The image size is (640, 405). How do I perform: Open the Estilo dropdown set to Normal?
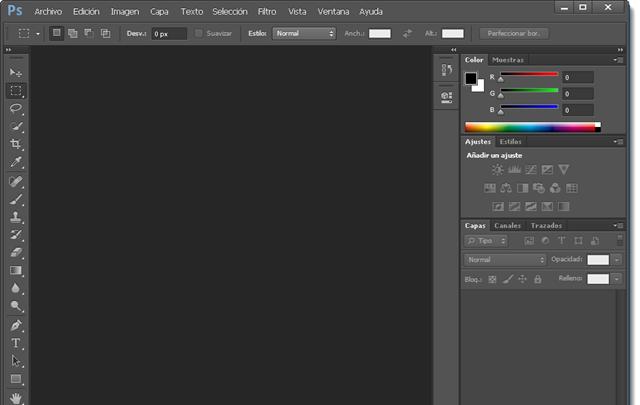point(304,33)
